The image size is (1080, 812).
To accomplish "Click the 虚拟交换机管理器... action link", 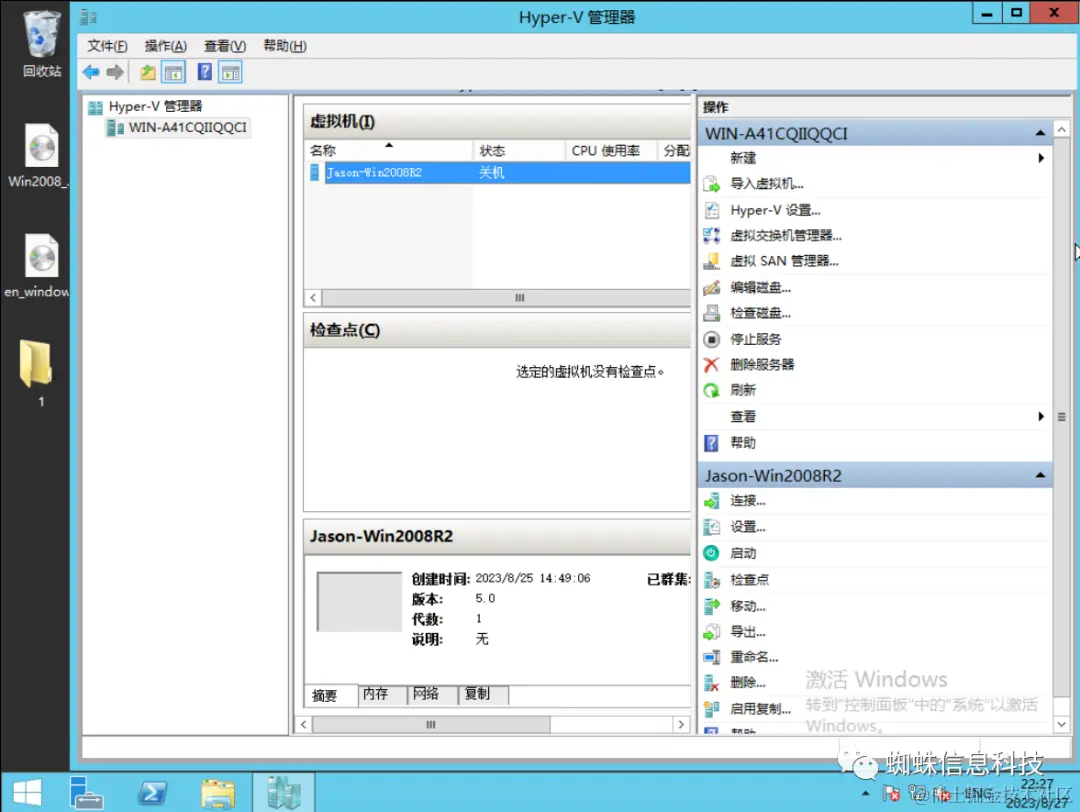I will (786, 236).
